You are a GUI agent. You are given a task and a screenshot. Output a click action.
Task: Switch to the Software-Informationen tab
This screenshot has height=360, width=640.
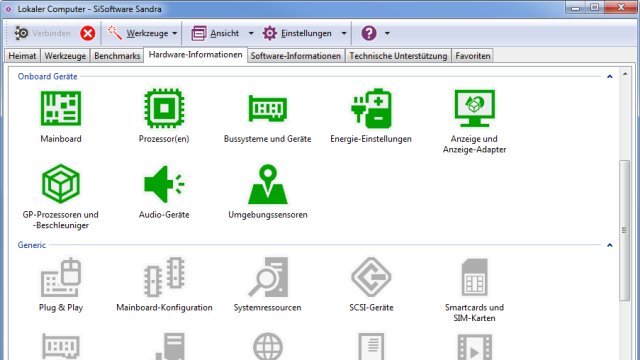[x=296, y=56]
